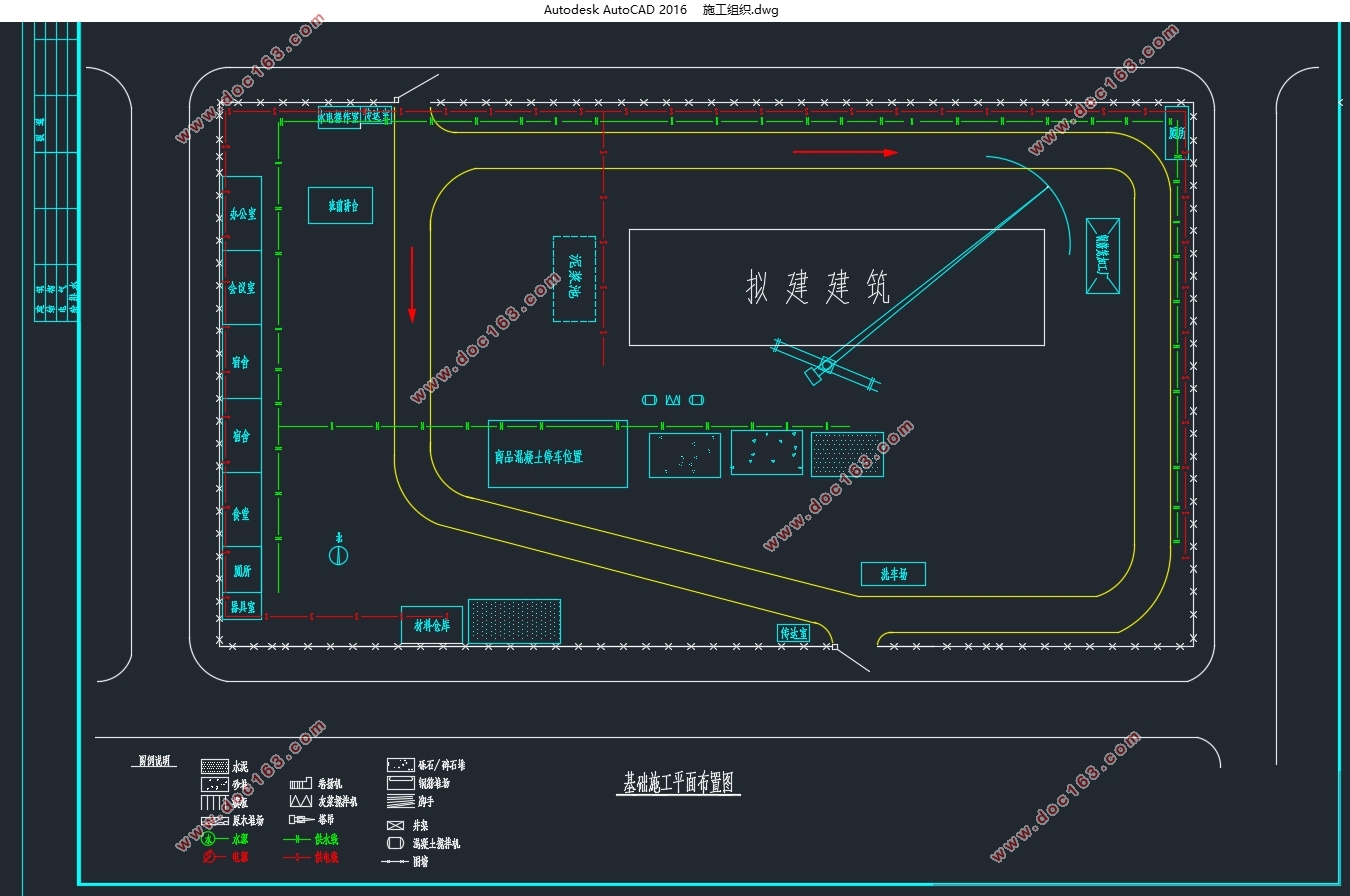Screen dimensions: 1350x896
Task: Click the 传达室 box near the bottom gate
Action: coord(794,634)
